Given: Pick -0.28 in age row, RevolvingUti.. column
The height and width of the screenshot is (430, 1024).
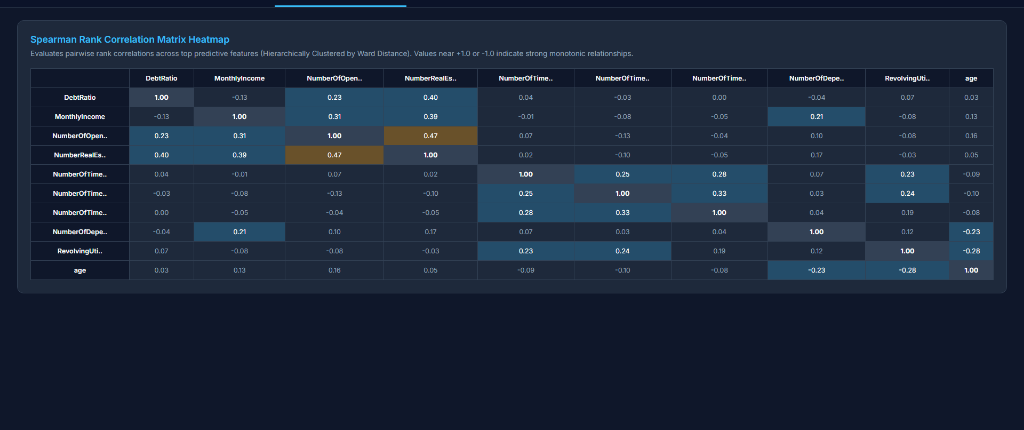Looking at the screenshot, I should point(907,270).
